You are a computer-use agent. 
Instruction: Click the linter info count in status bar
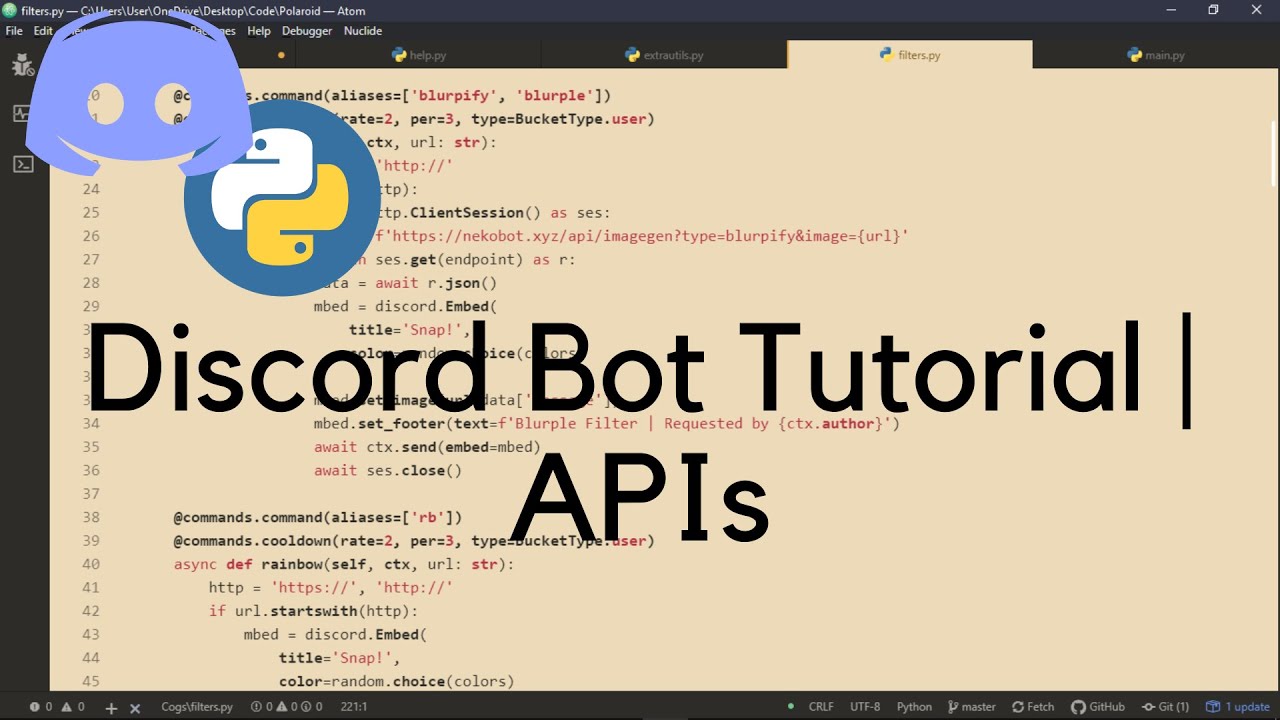[312, 707]
